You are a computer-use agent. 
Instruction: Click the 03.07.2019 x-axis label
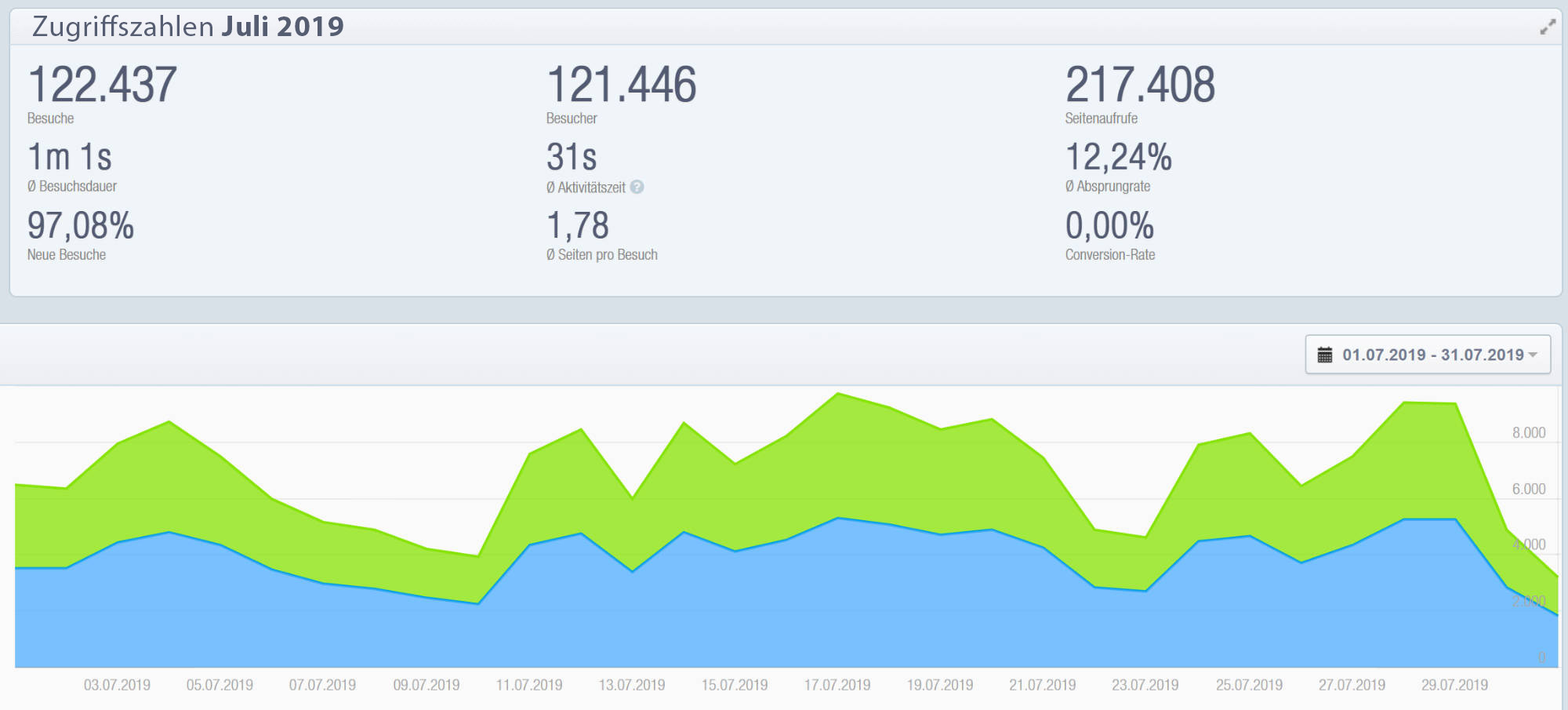pyautogui.click(x=117, y=685)
